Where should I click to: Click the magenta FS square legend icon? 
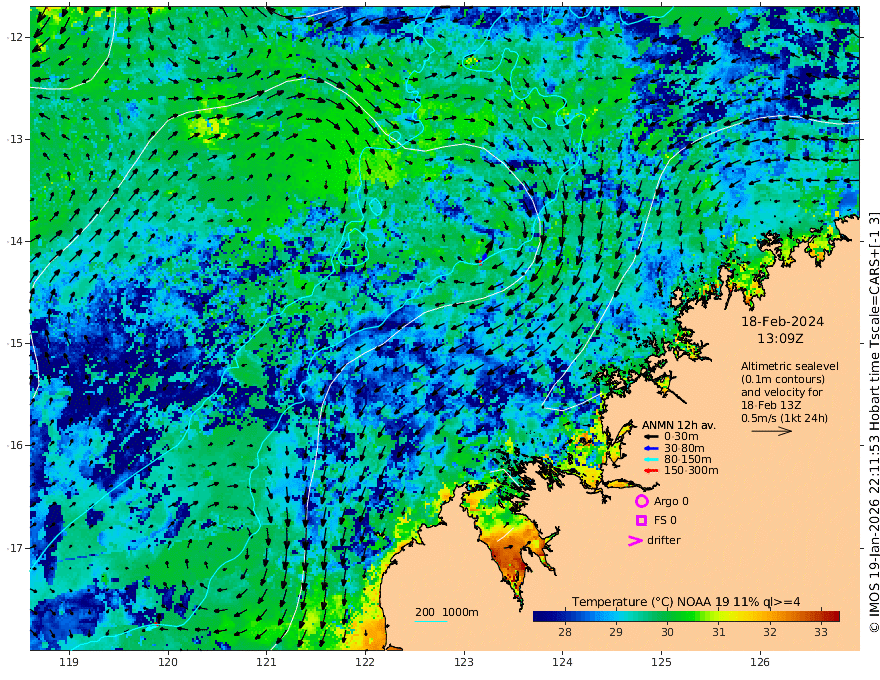(641, 521)
